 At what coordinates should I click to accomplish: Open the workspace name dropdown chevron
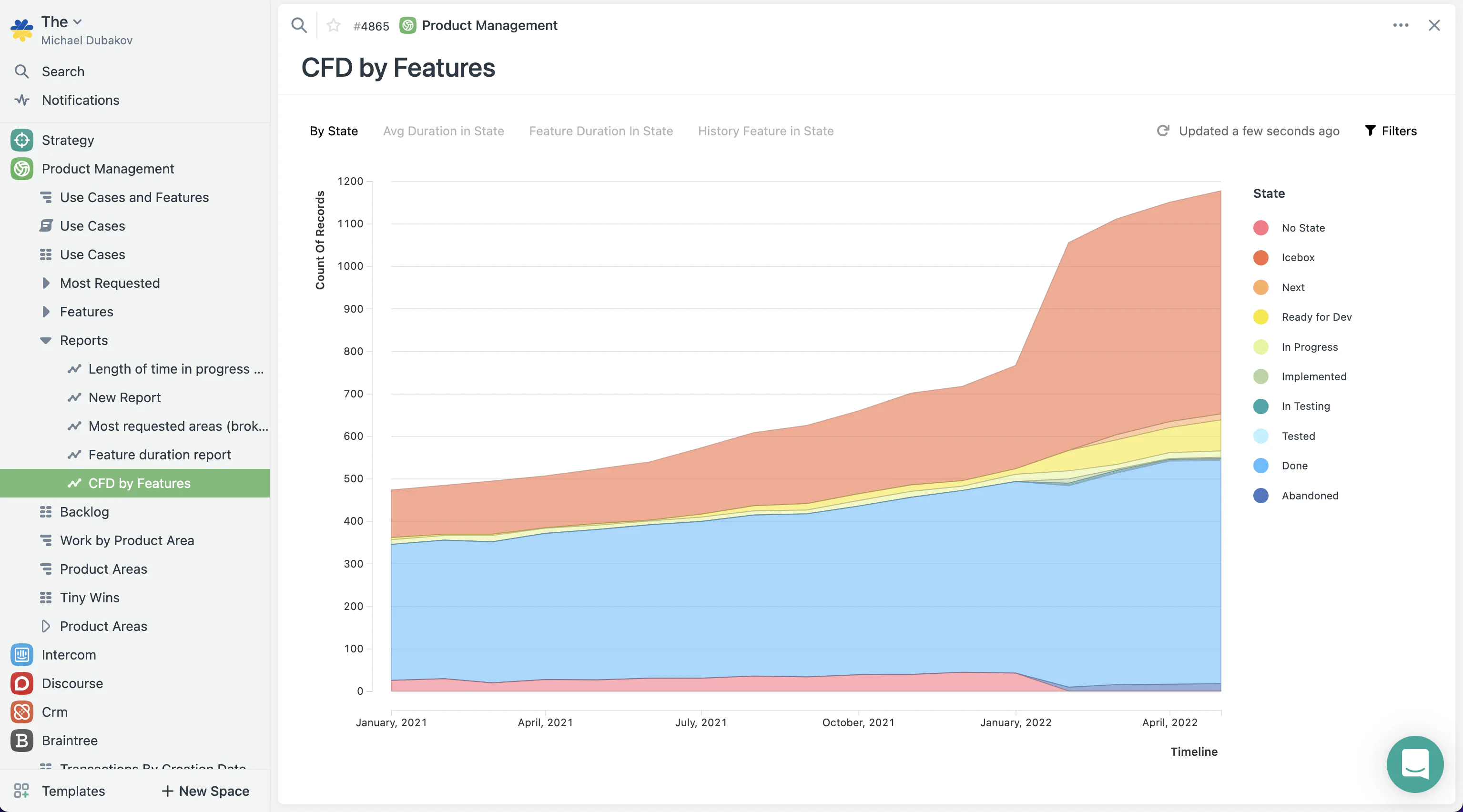point(78,21)
